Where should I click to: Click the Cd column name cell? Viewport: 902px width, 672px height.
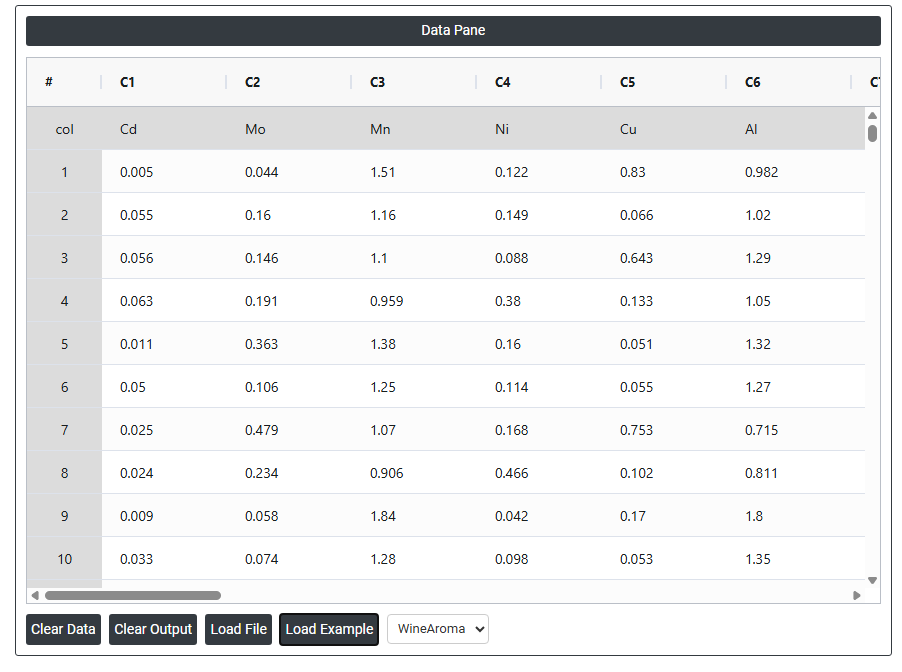point(128,129)
